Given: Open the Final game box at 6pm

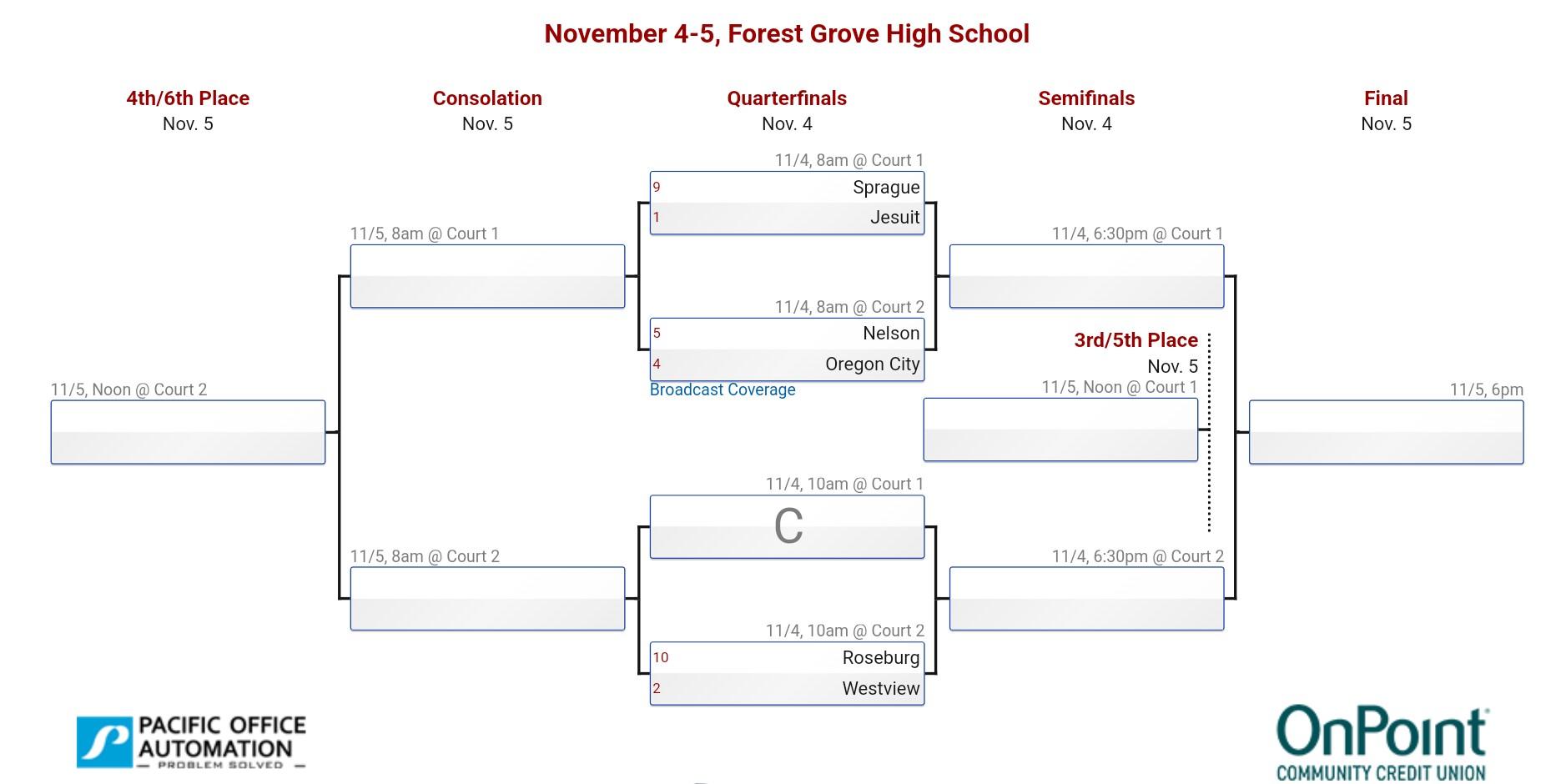Looking at the screenshot, I should [x=1386, y=432].
